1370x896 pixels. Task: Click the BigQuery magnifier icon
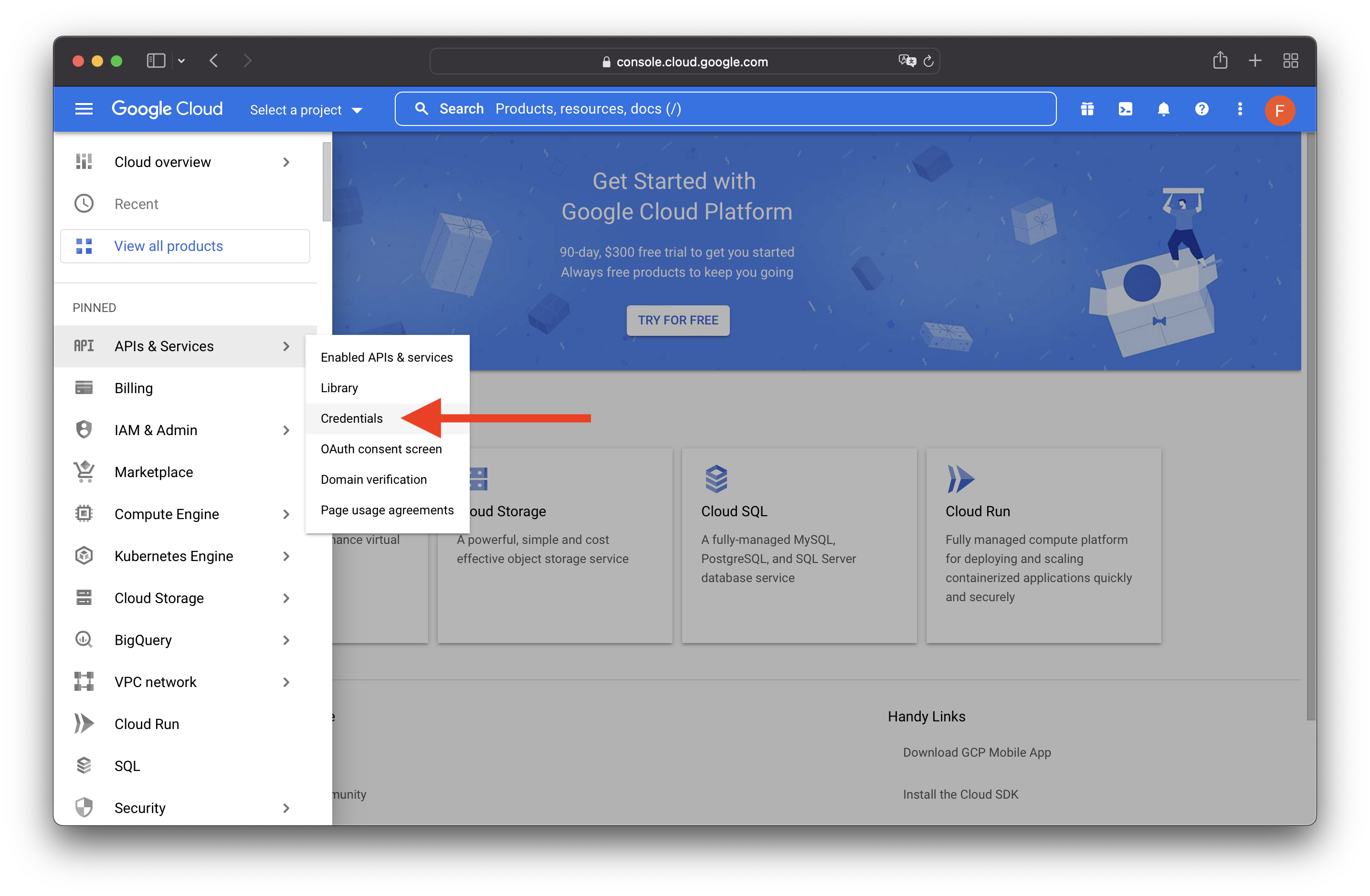[84, 640]
